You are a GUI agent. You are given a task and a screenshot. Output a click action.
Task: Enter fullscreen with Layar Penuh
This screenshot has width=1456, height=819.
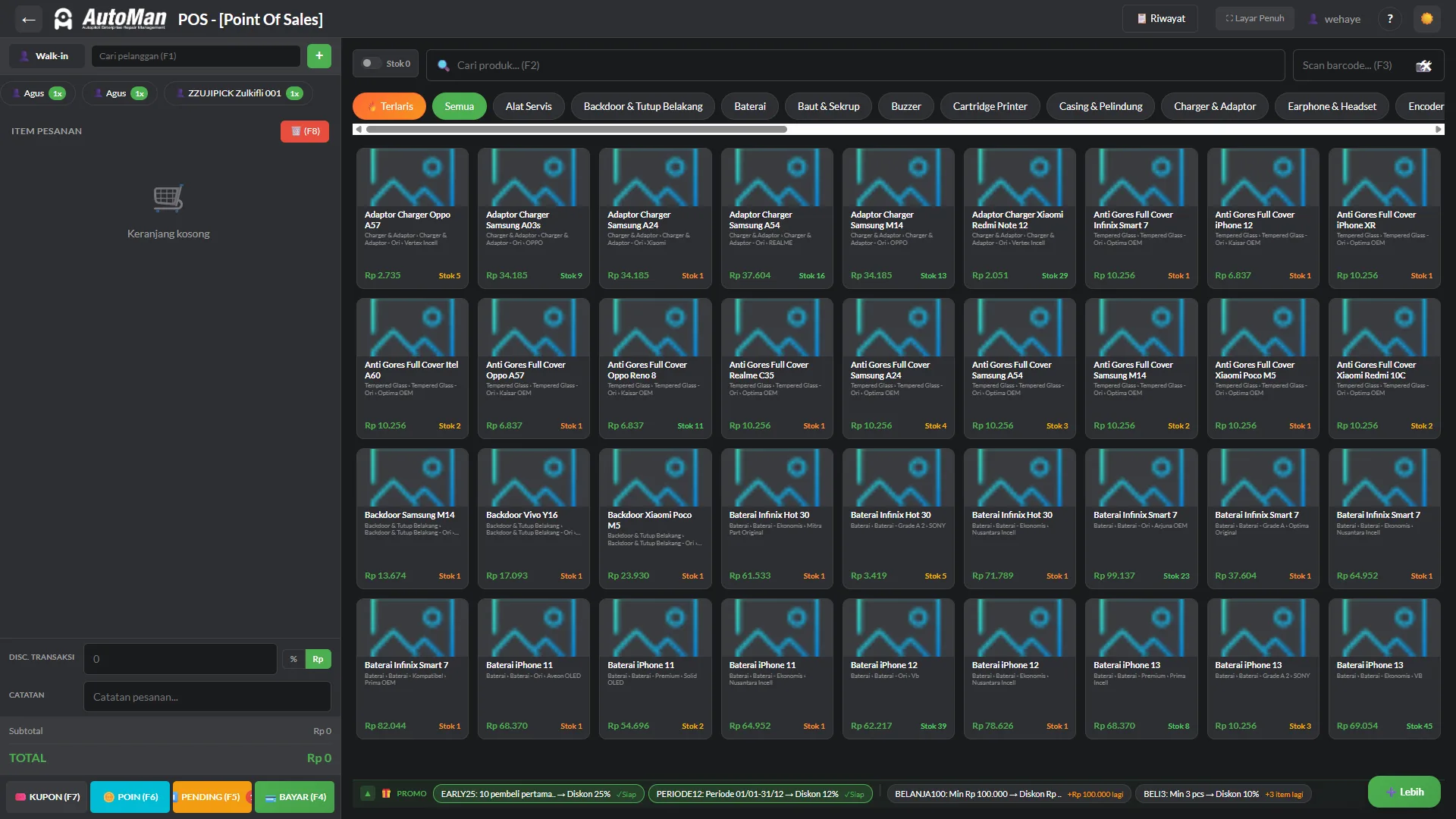[1255, 18]
